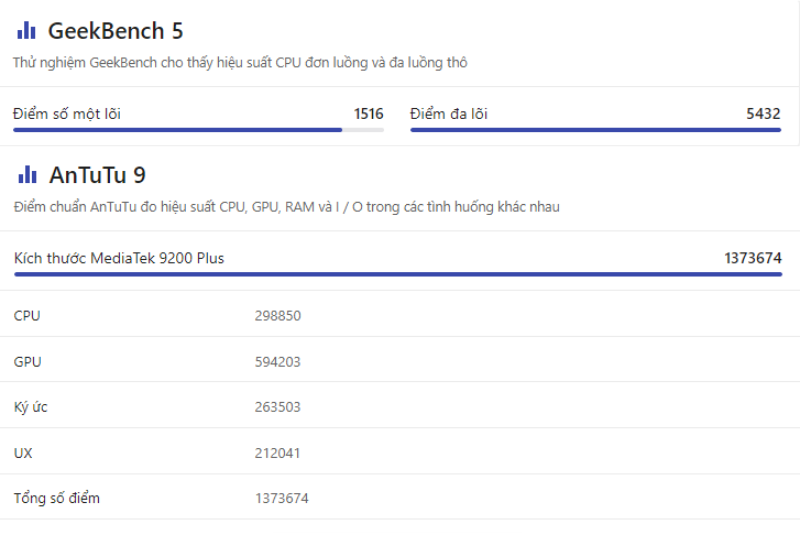This screenshot has height=533, width=800.
Task: Click the MediaTek 9200 Plus AnTuTu progress bar
Action: (x=398, y=274)
